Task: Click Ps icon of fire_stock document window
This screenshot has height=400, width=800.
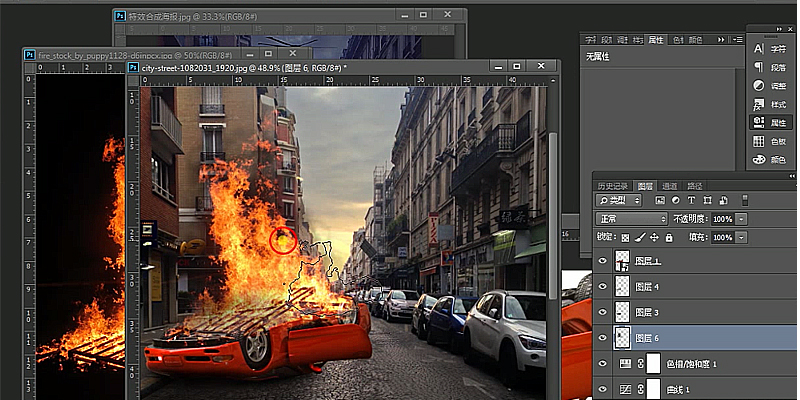Action: pos(30,54)
